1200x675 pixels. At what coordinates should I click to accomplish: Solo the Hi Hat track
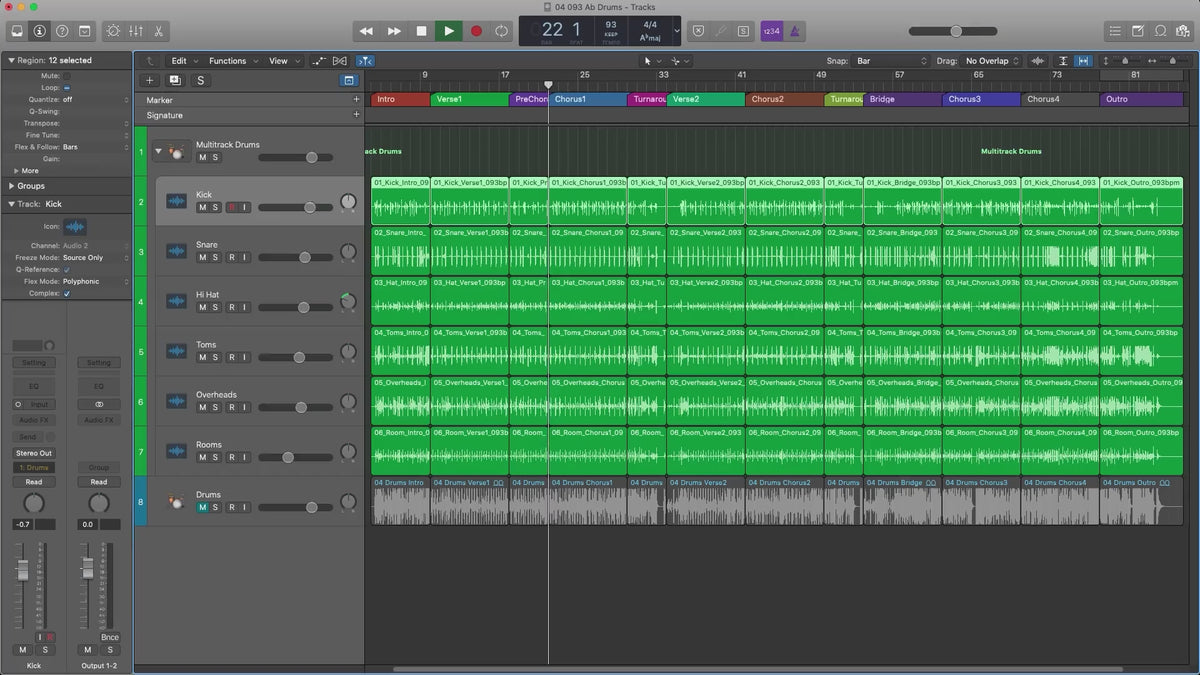tap(215, 307)
